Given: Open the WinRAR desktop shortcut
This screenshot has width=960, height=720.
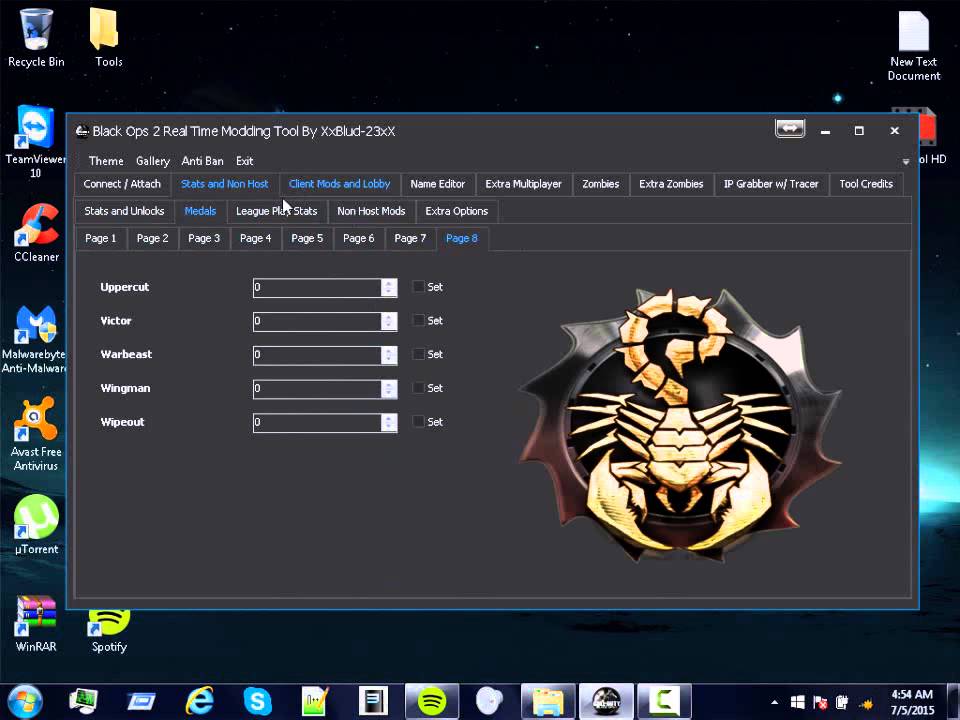Looking at the screenshot, I should (36, 623).
